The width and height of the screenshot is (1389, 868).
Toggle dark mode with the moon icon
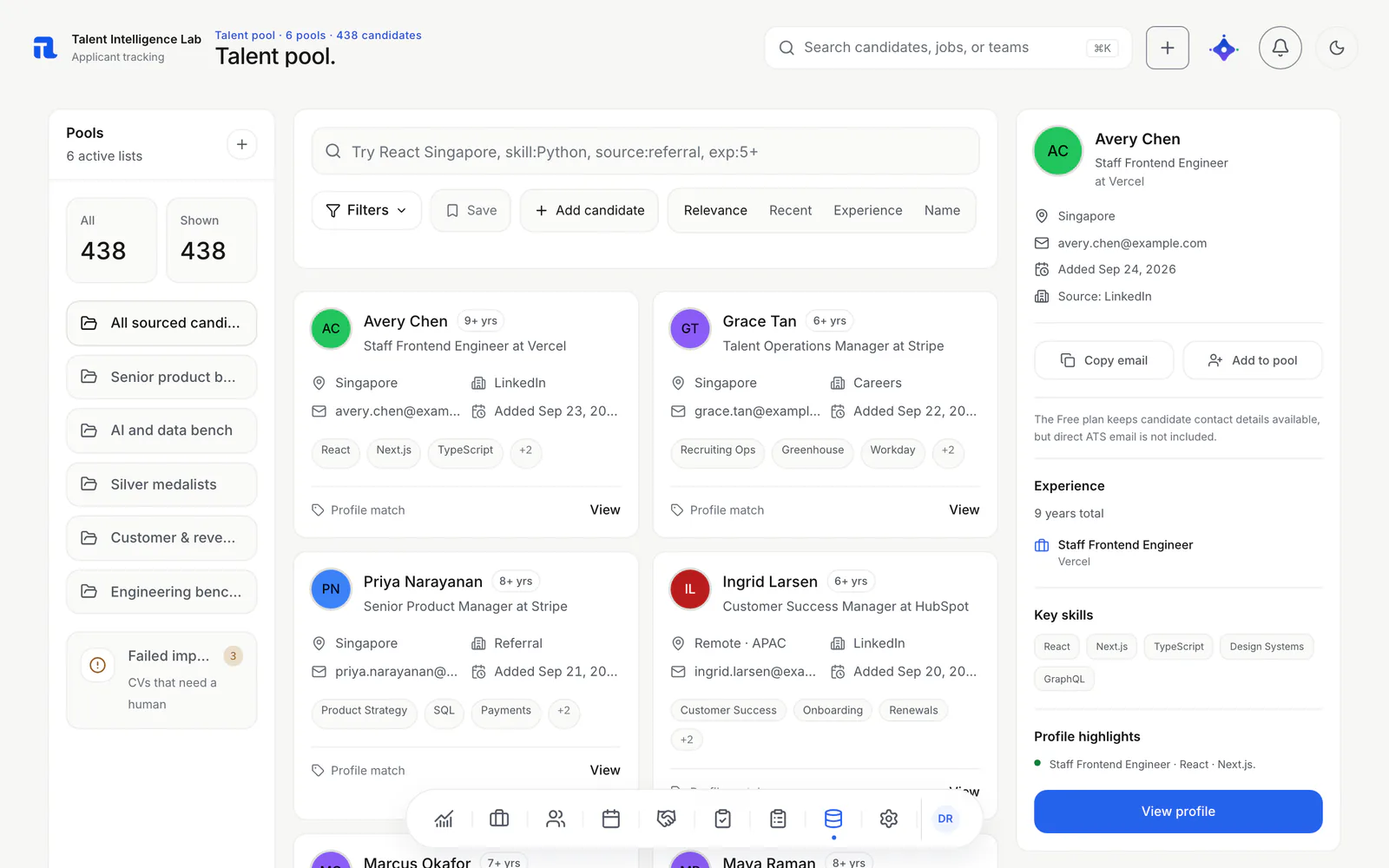1337,48
